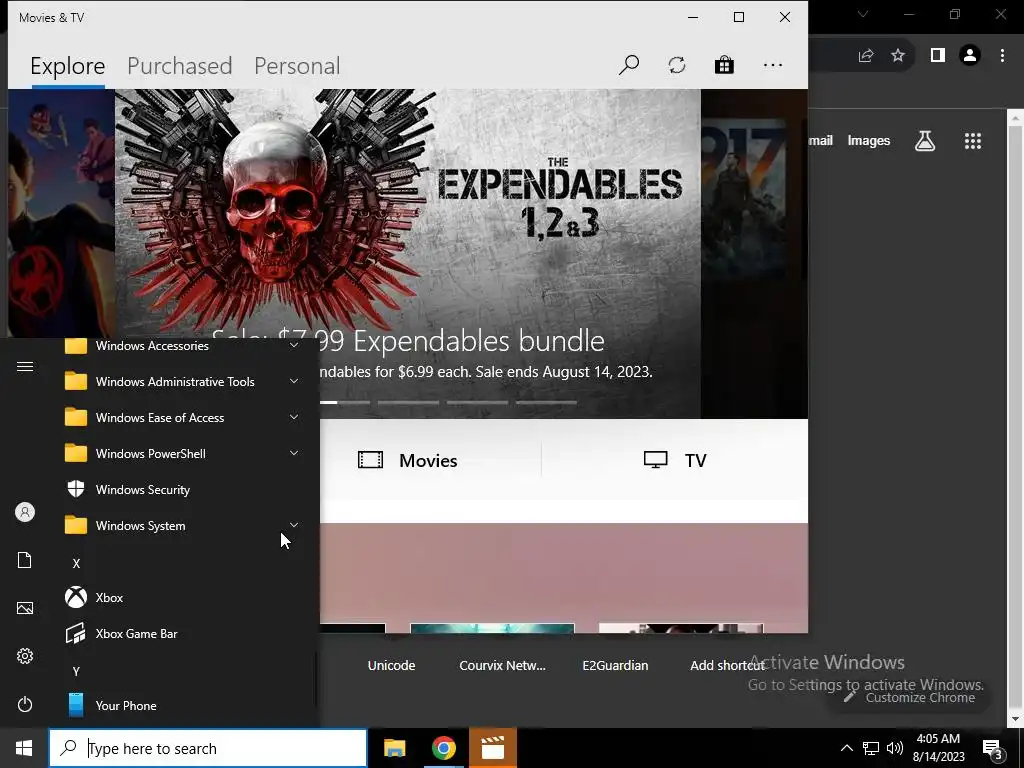Screen dimensions: 1024x768
Task: Open the Windows Ease of Access folder icon
Action: (x=76, y=417)
